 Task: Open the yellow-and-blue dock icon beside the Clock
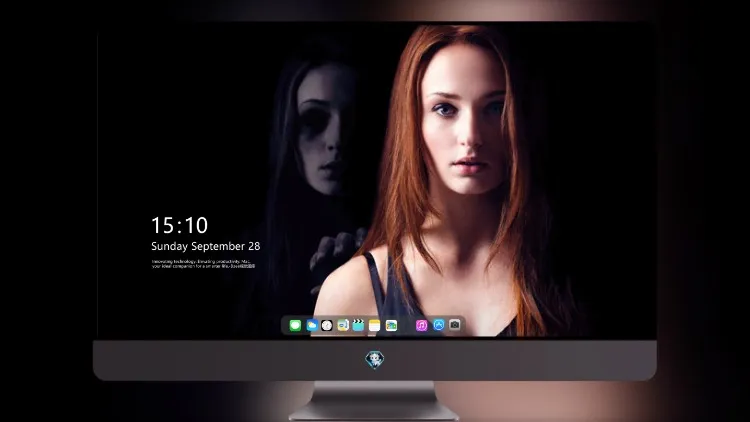pyautogui.click(x=343, y=326)
